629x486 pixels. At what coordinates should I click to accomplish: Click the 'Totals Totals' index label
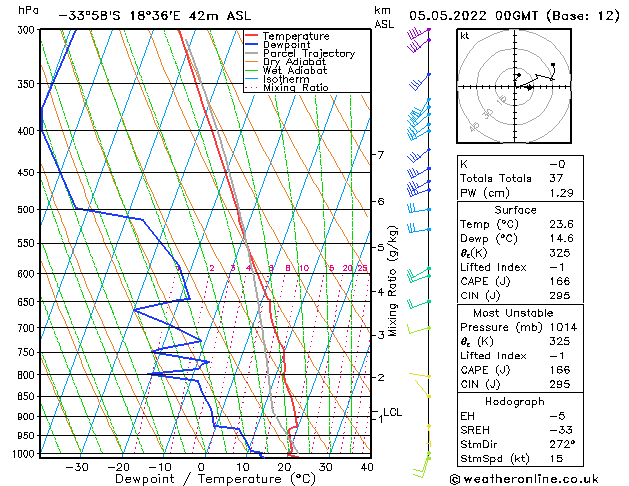coord(495,178)
